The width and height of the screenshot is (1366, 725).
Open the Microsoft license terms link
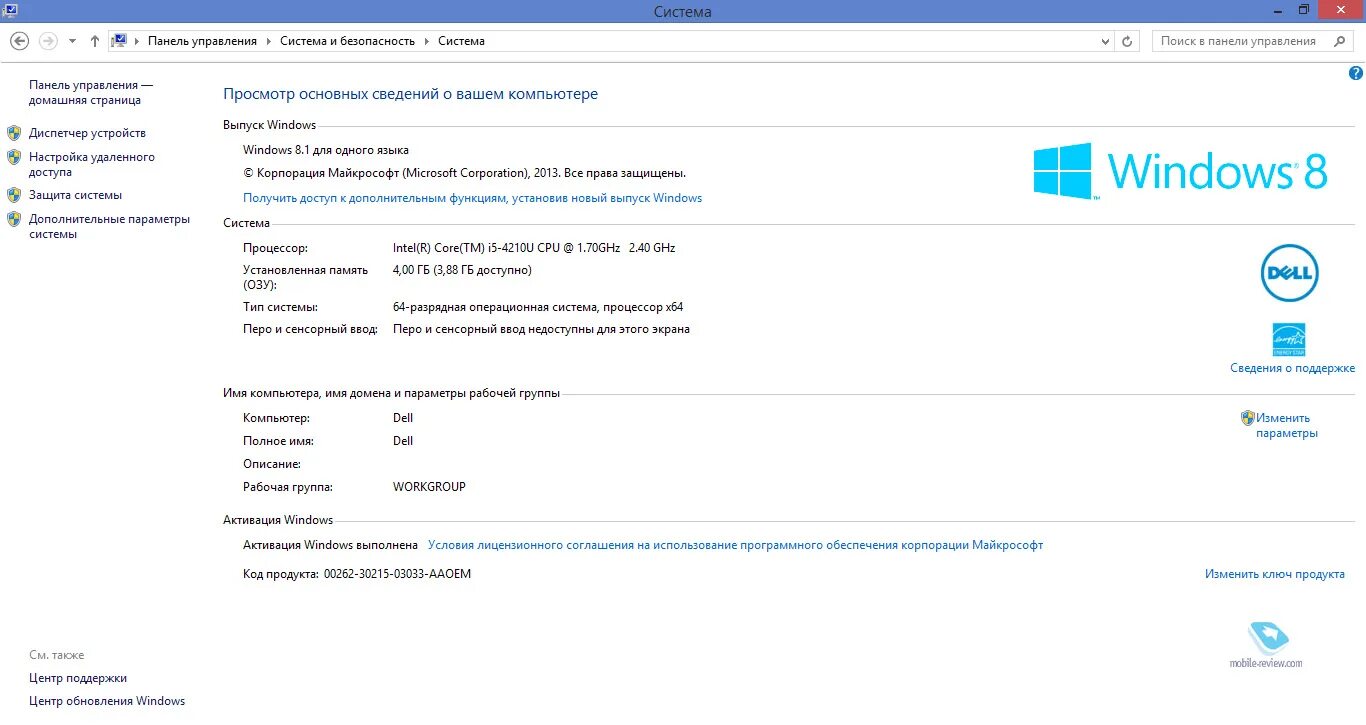[735, 545]
